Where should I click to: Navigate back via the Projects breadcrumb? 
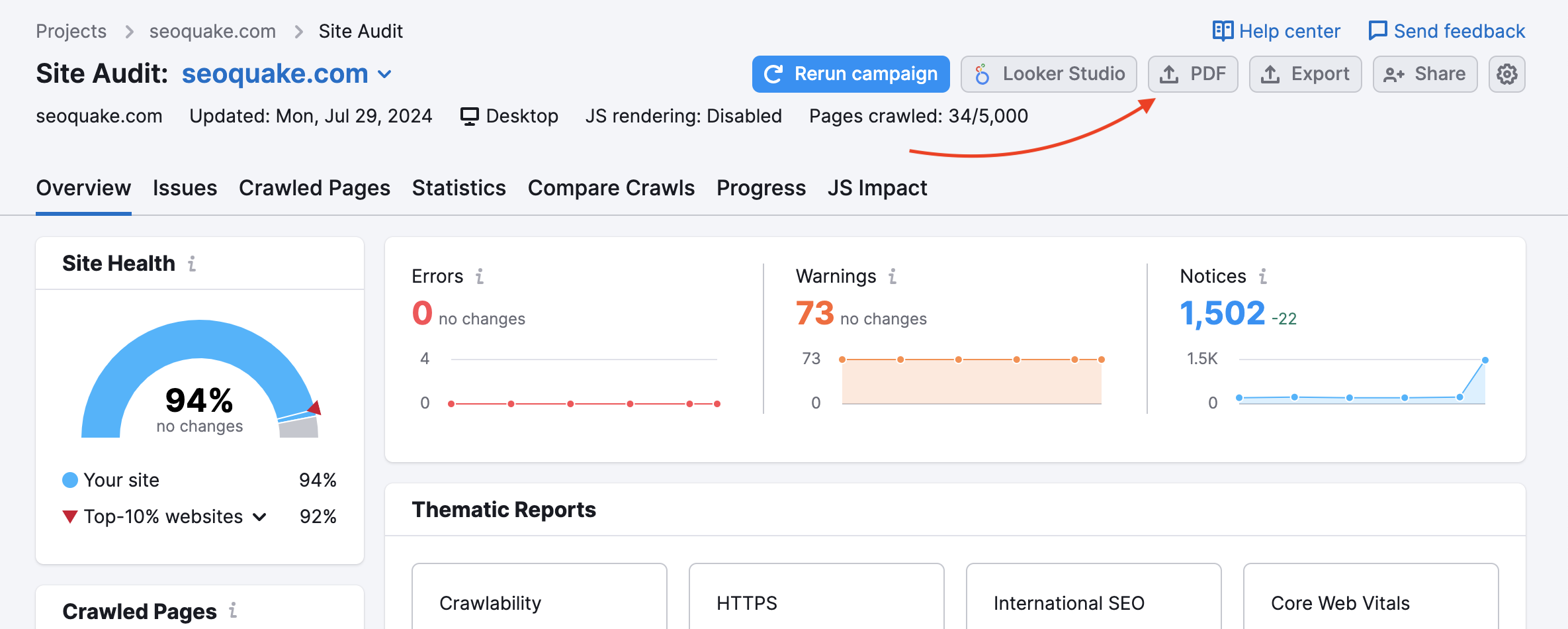pyautogui.click(x=71, y=30)
